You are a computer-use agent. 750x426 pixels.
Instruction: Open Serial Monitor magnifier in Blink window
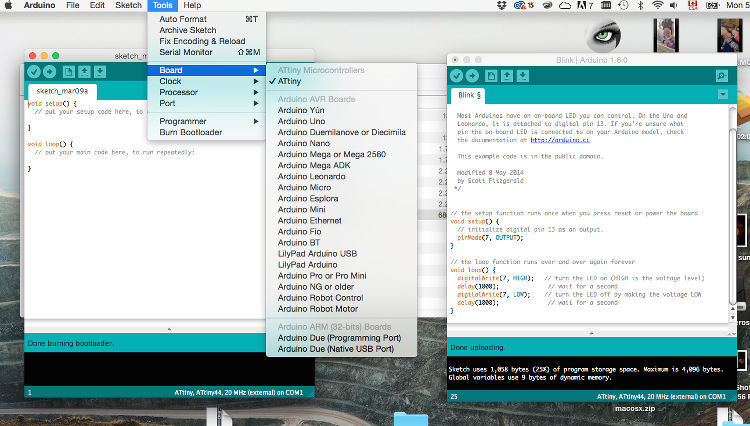tap(722, 76)
